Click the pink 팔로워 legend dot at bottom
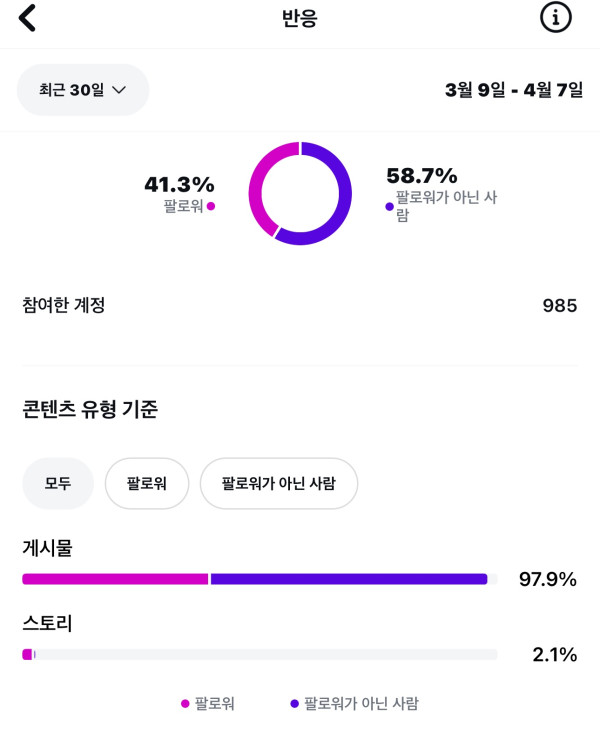The width and height of the screenshot is (600, 739). [185, 704]
